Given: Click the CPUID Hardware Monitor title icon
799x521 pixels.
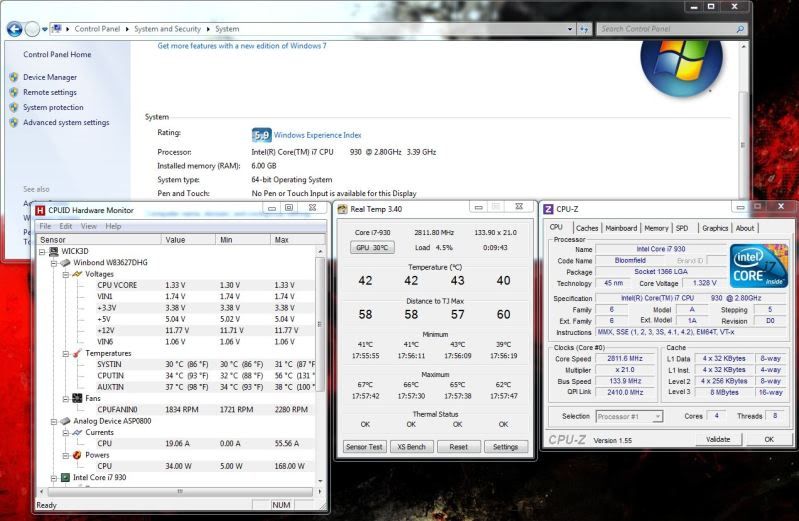Looking at the screenshot, I should pos(40,210).
